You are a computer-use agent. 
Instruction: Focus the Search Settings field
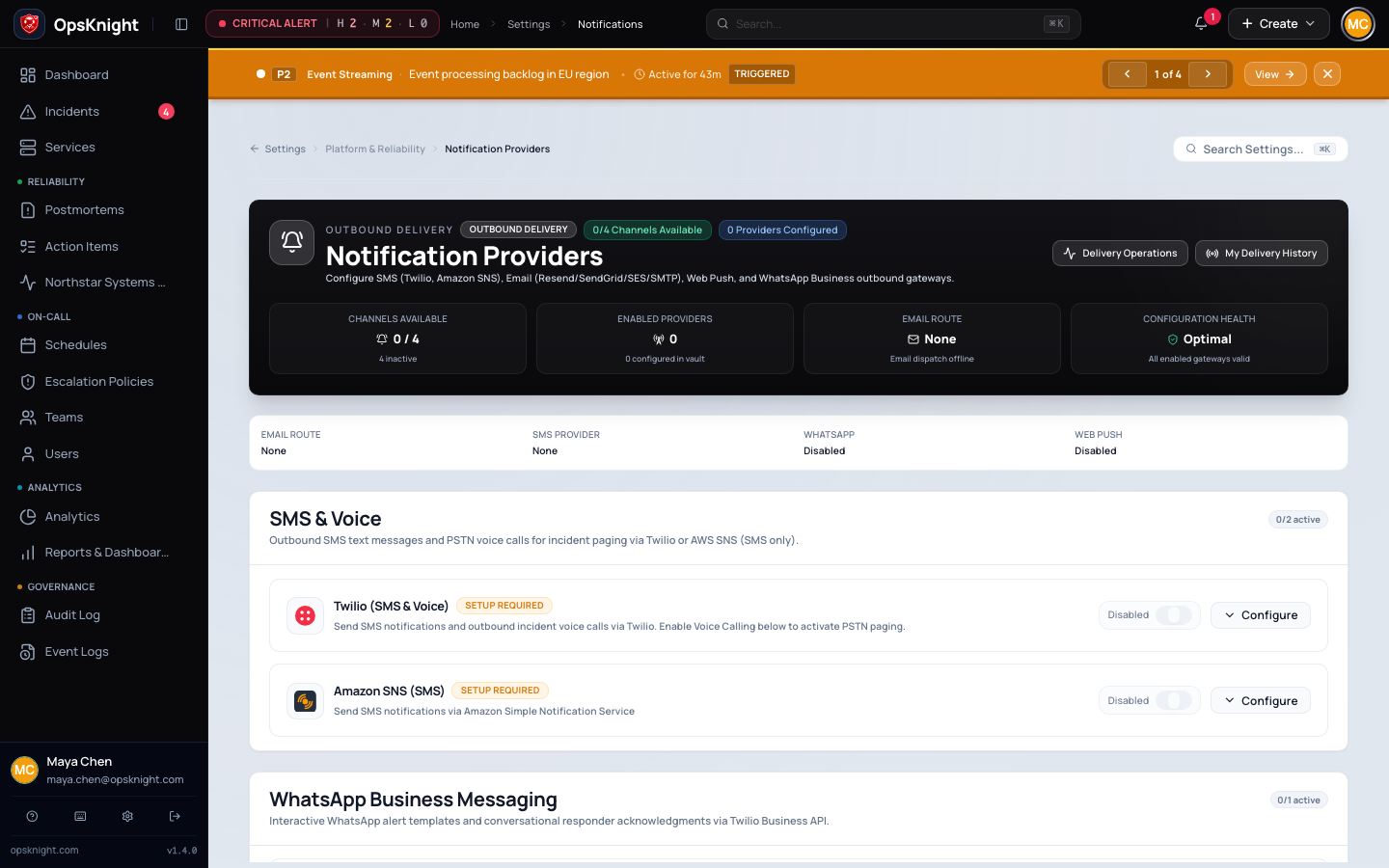coord(1261,149)
